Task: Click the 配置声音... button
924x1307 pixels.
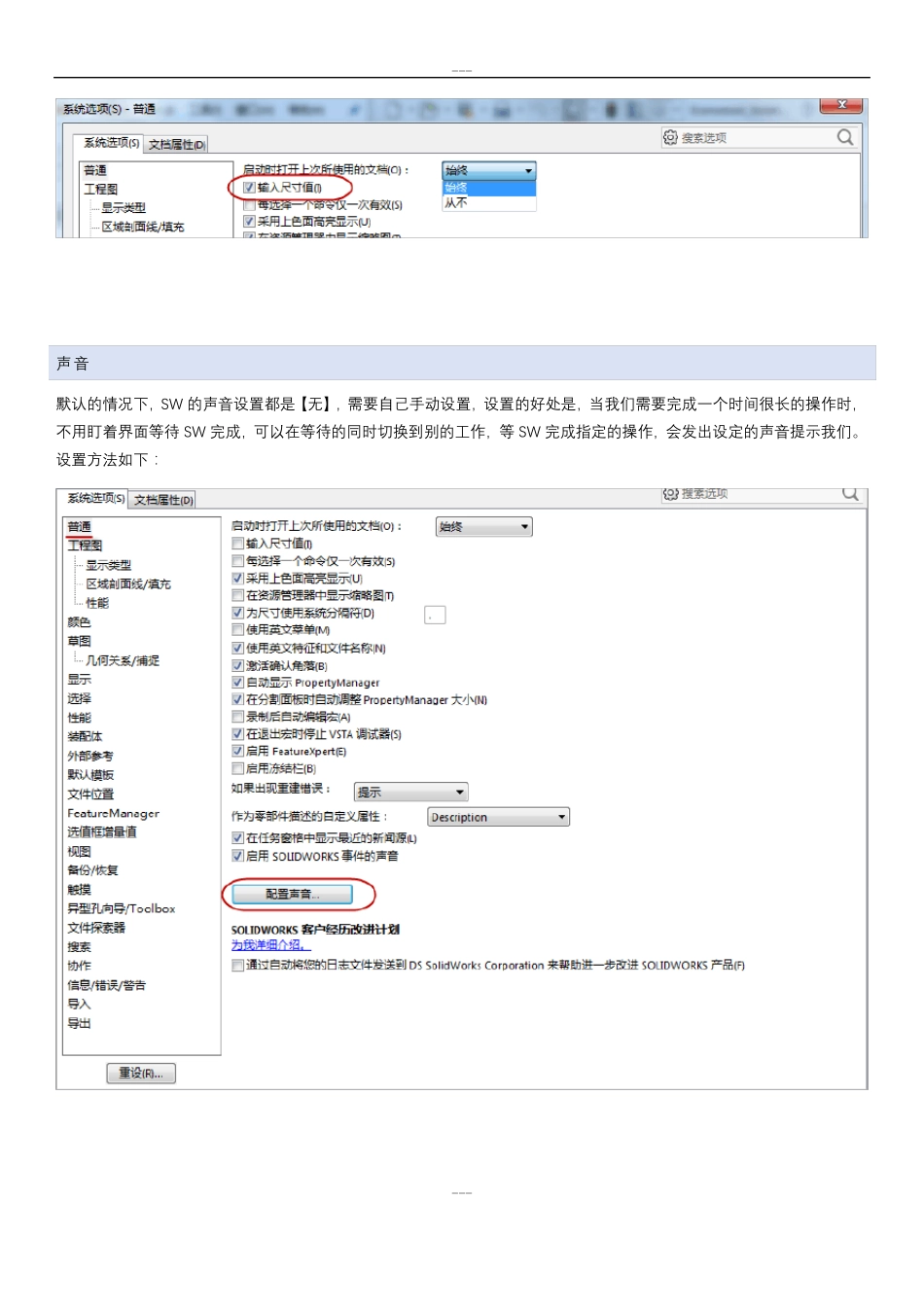Action: [x=292, y=894]
